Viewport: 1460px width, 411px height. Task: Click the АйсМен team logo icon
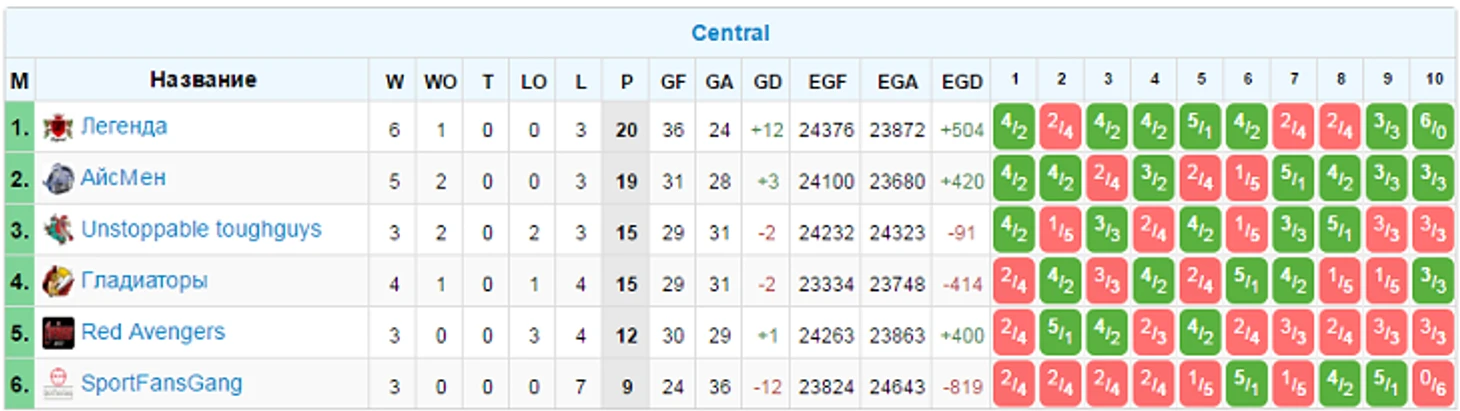coord(58,179)
